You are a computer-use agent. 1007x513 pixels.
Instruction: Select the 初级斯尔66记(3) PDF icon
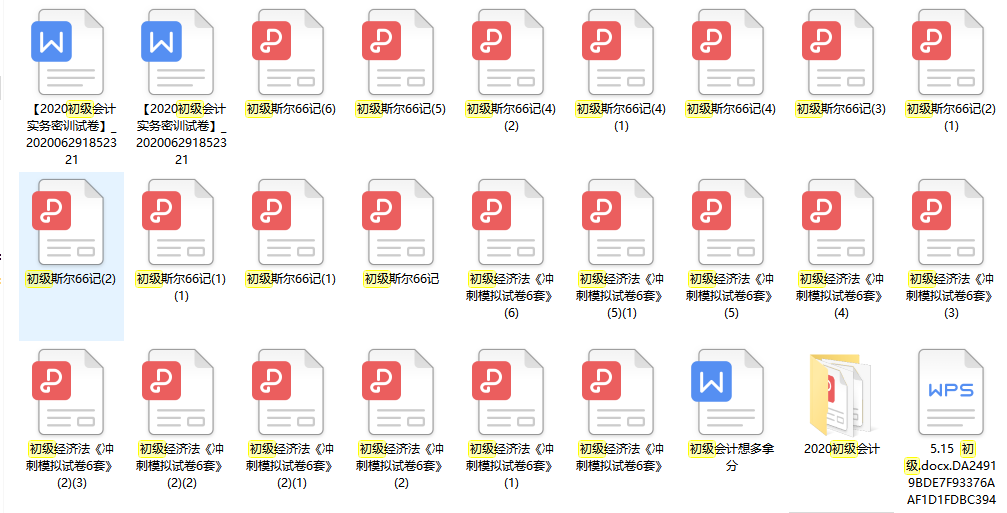(x=837, y=52)
